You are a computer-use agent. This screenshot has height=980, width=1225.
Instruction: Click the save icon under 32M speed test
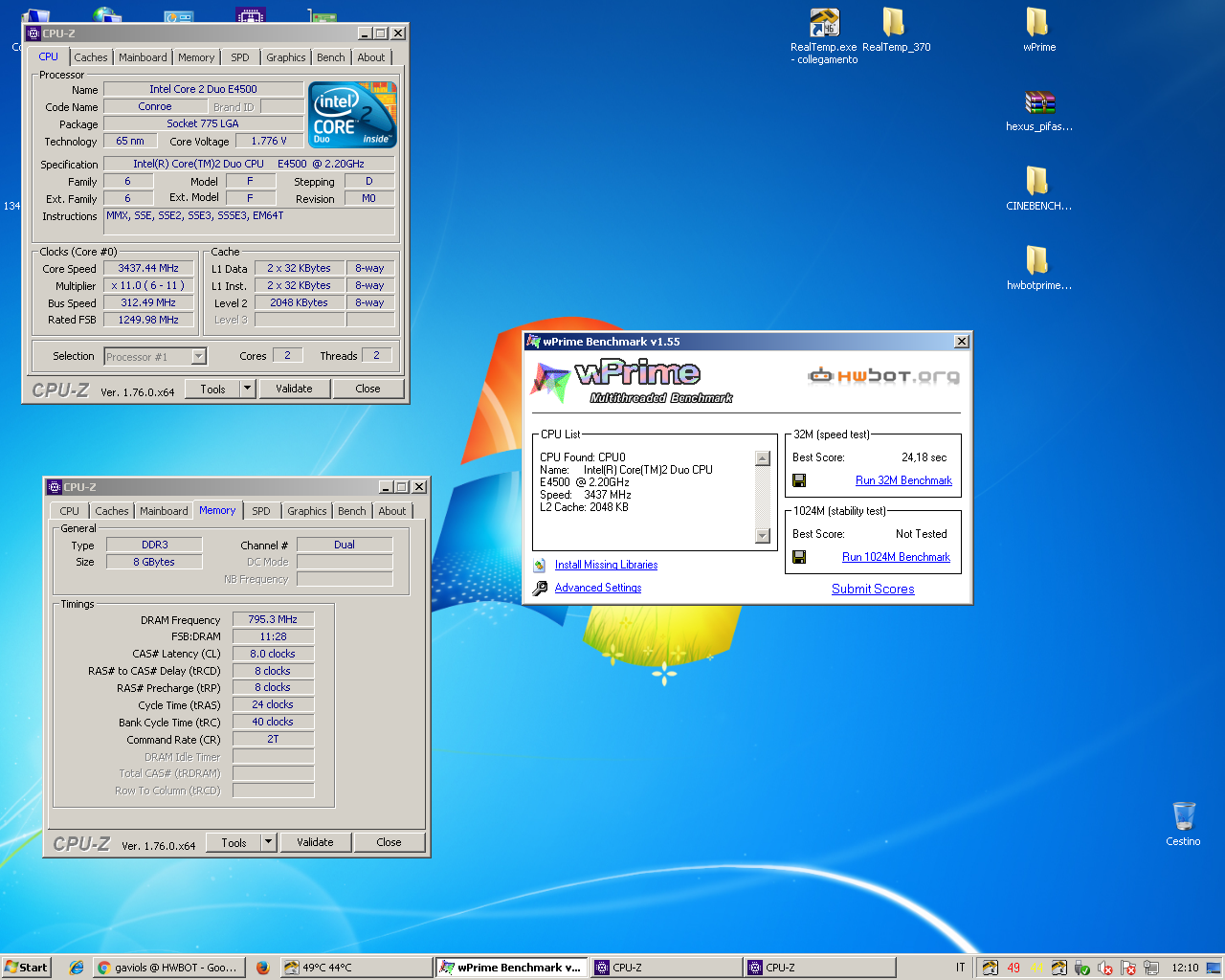(799, 480)
